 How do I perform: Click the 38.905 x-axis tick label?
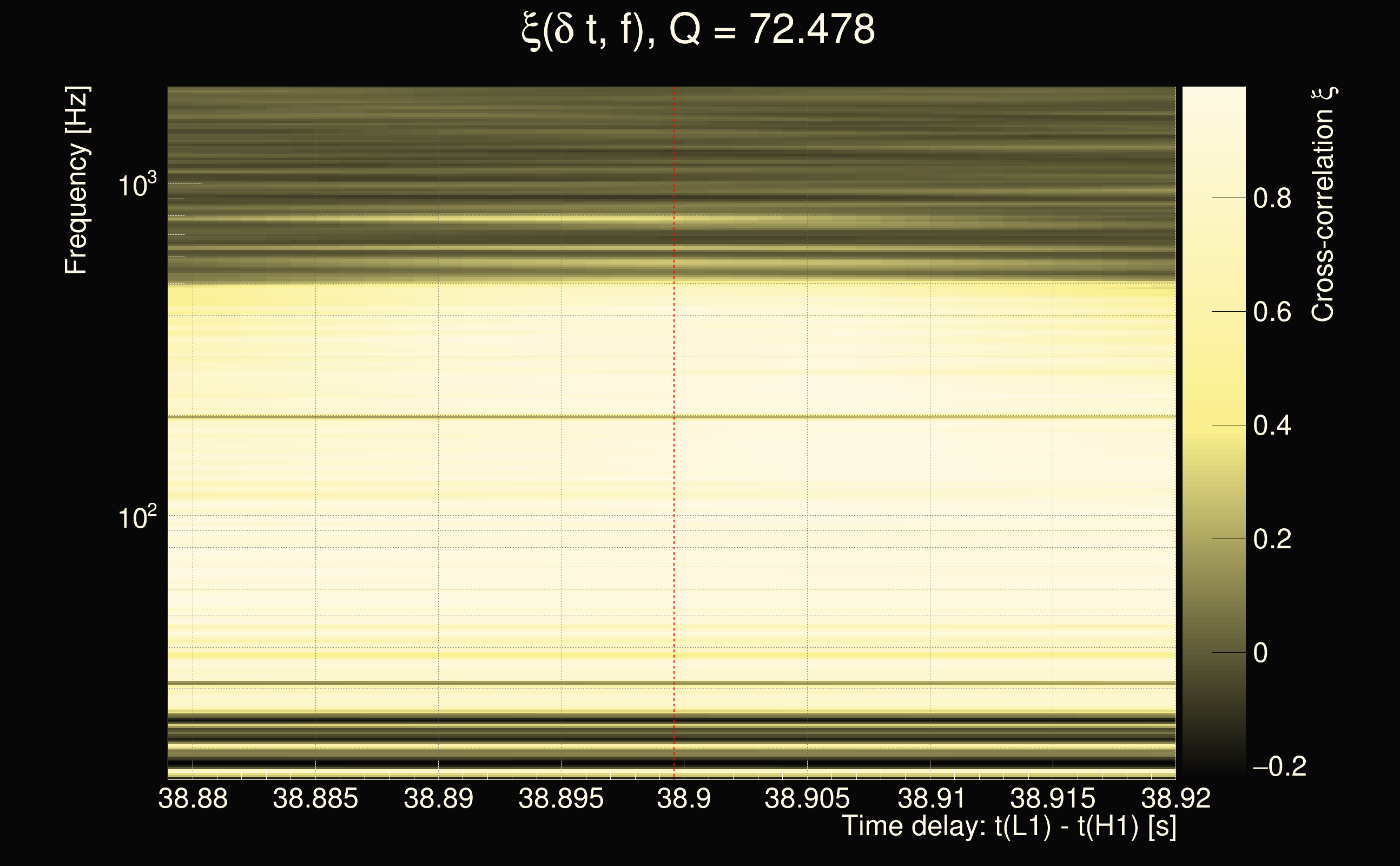point(807,798)
